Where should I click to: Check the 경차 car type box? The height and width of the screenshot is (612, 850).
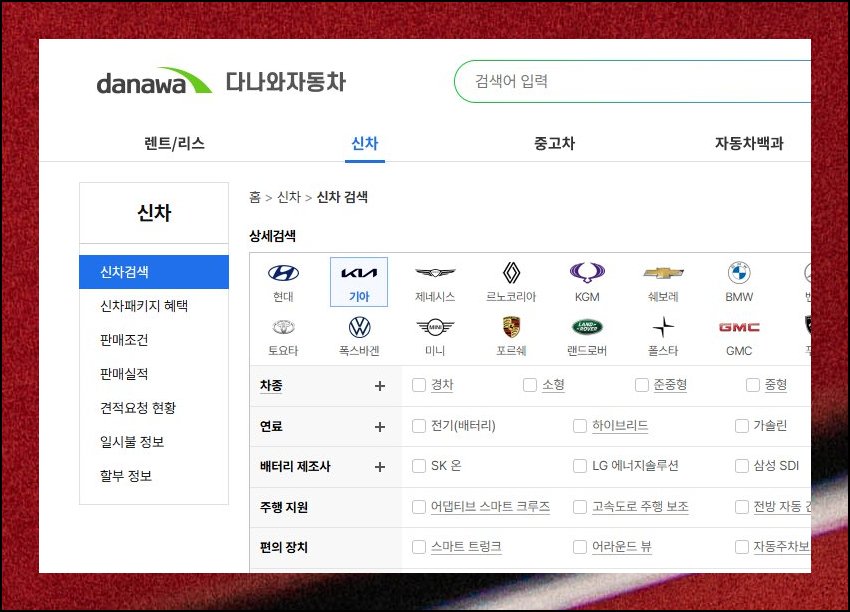(418, 385)
